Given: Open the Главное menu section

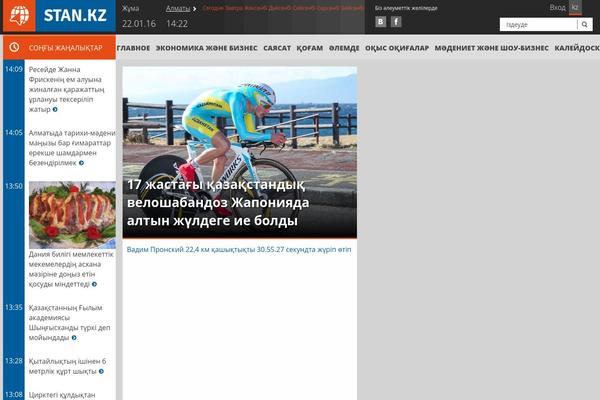Looking at the screenshot, I should pos(133,48).
